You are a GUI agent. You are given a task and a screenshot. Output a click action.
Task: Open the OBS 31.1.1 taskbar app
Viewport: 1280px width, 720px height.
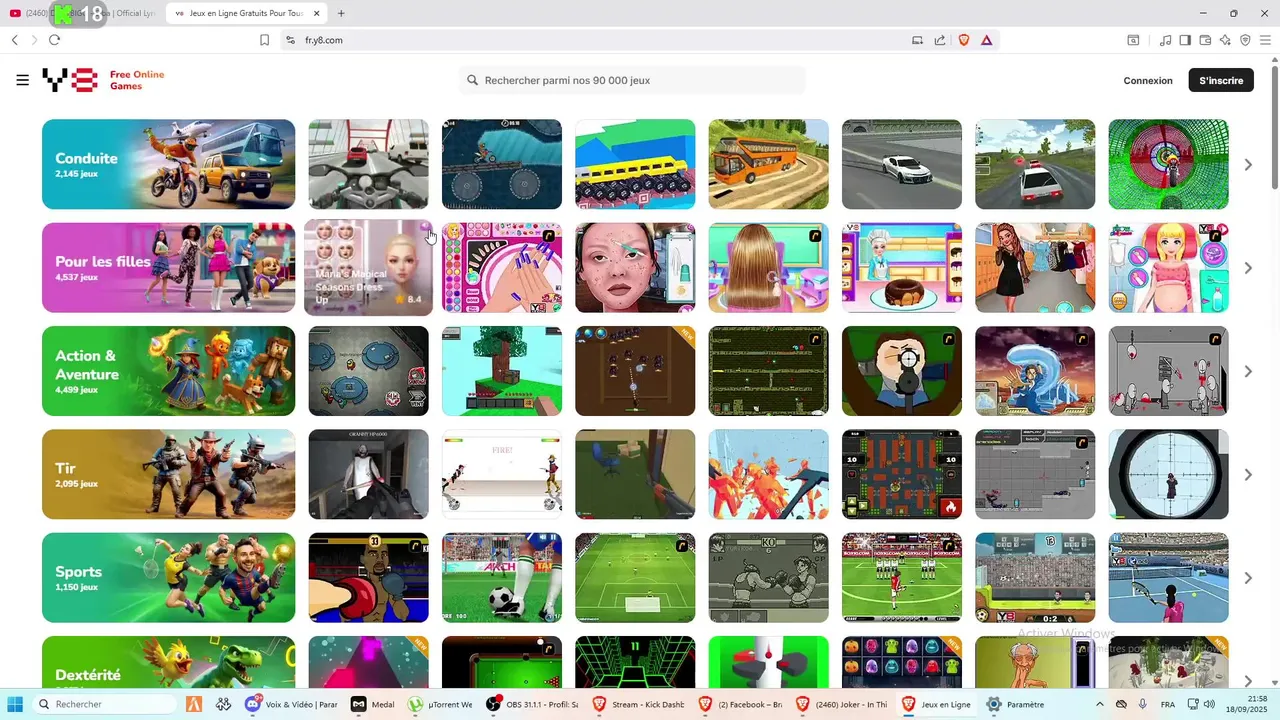534,704
